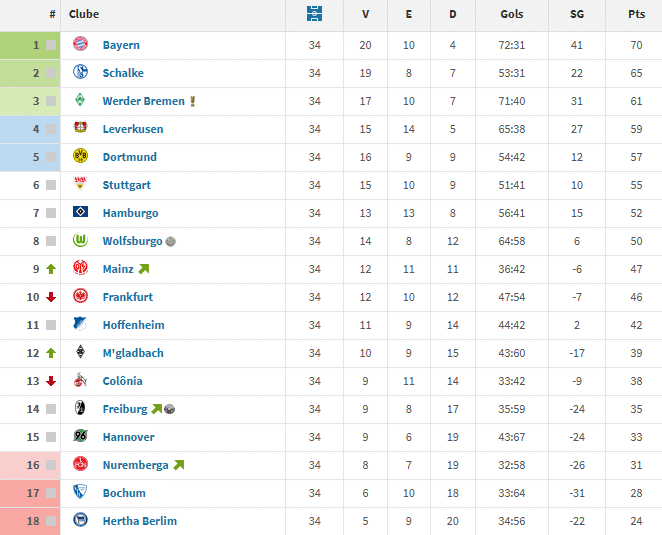Click the Clube column header
The image size is (662, 535).
point(84,15)
